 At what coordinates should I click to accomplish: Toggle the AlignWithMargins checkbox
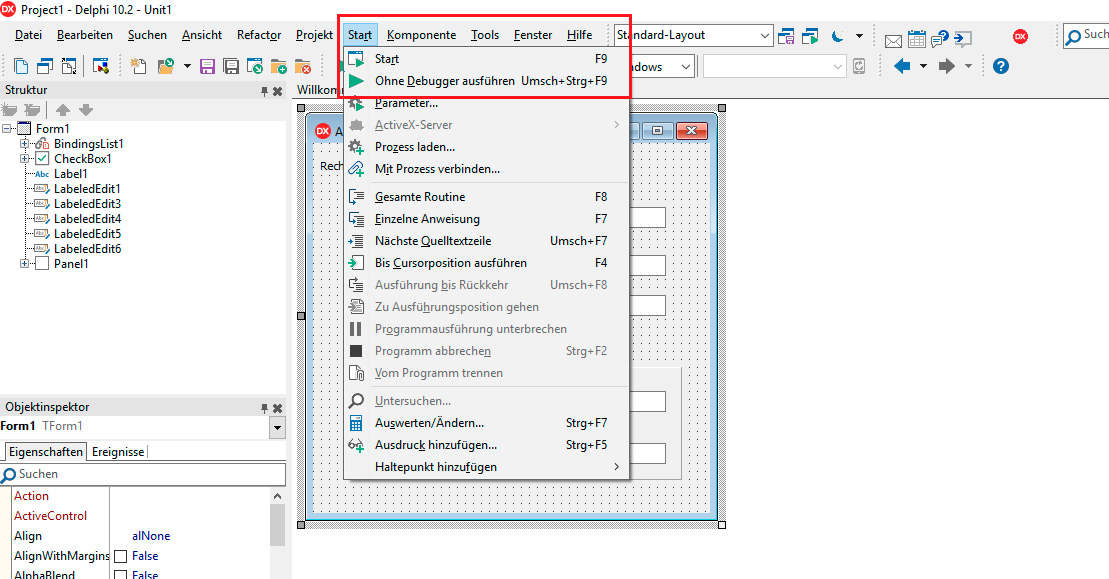coord(121,556)
